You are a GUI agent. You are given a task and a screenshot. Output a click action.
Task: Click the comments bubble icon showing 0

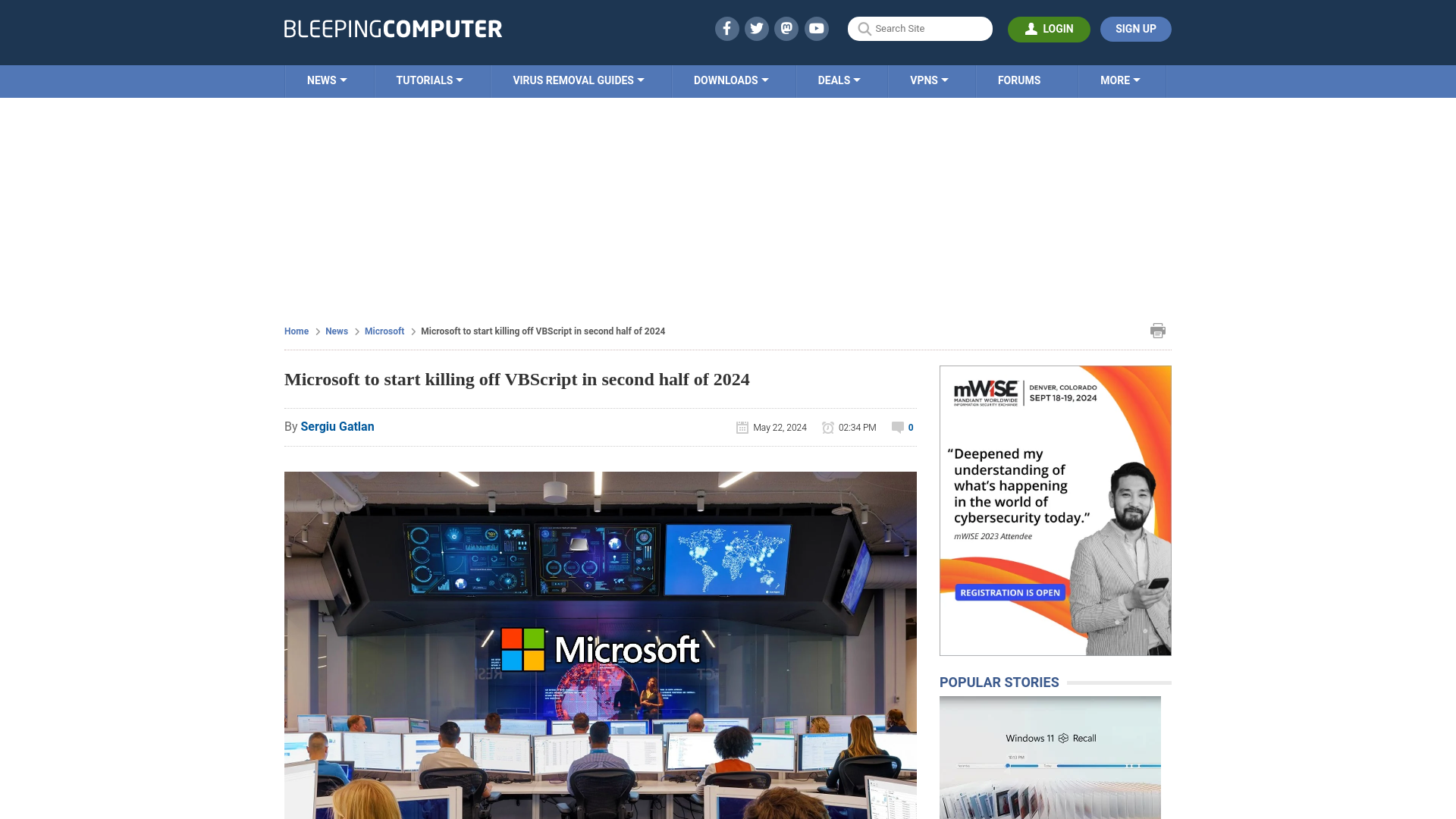click(x=897, y=427)
